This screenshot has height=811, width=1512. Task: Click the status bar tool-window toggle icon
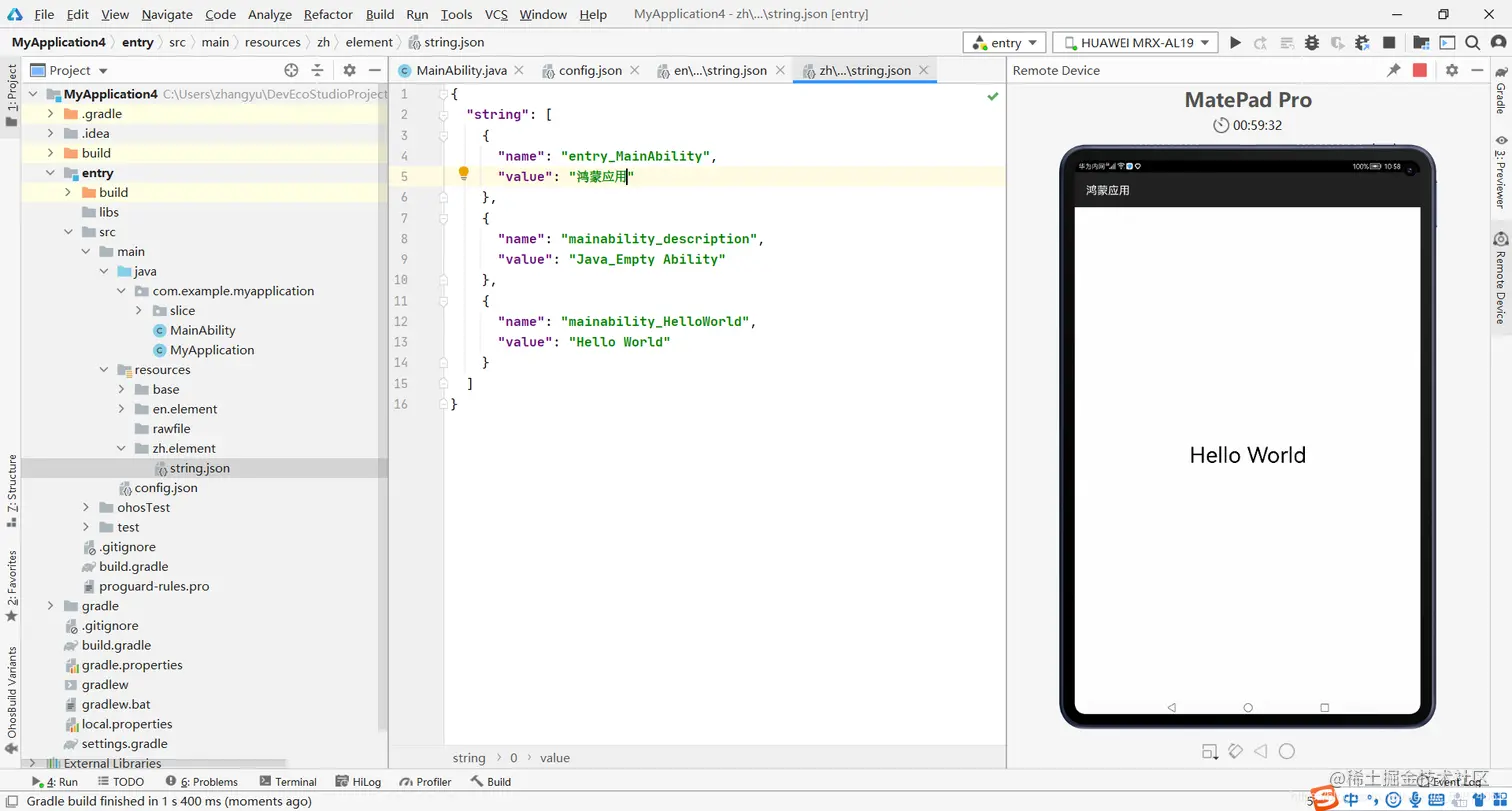pos(11,801)
